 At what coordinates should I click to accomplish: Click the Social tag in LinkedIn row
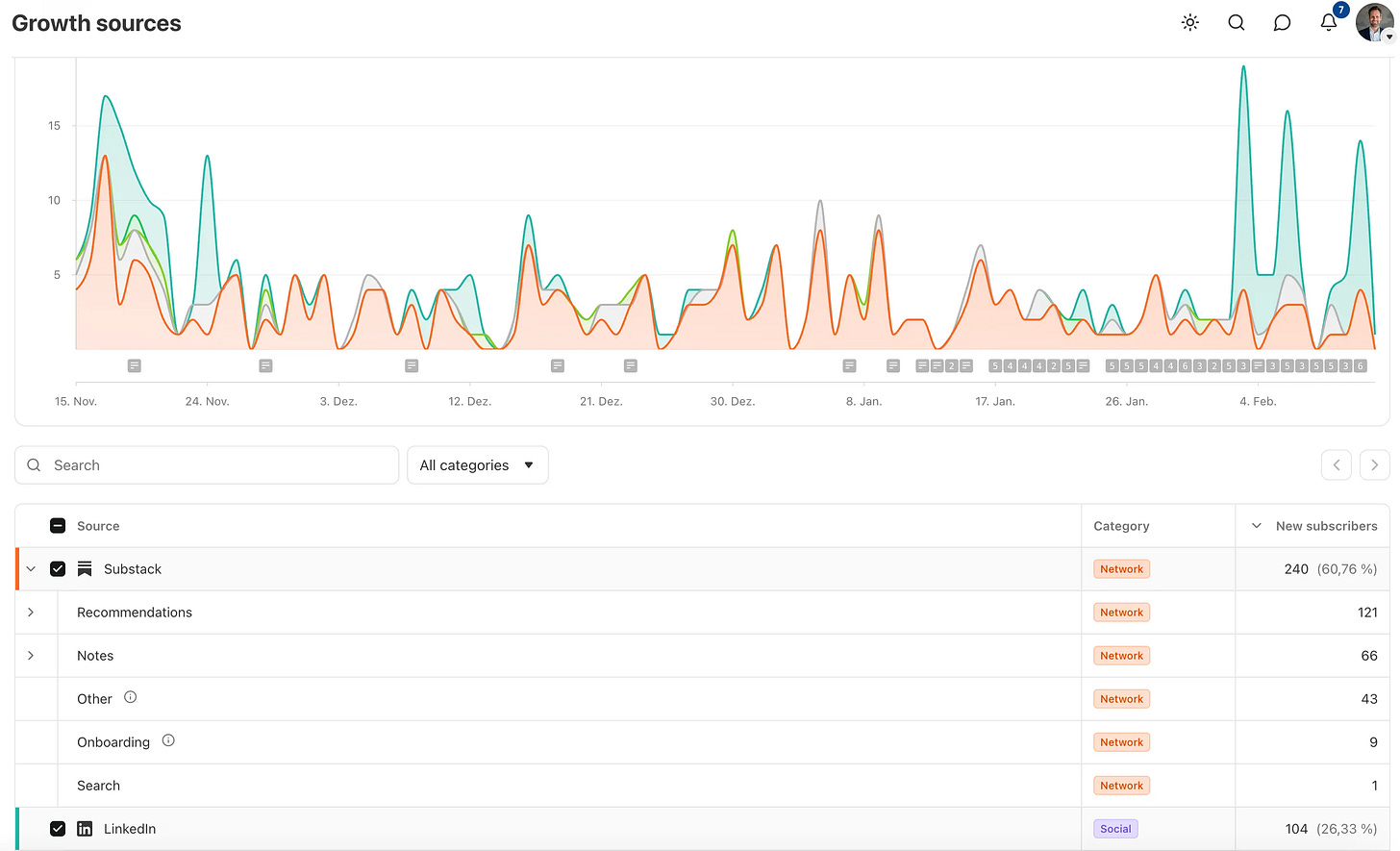(x=1115, y=829)
